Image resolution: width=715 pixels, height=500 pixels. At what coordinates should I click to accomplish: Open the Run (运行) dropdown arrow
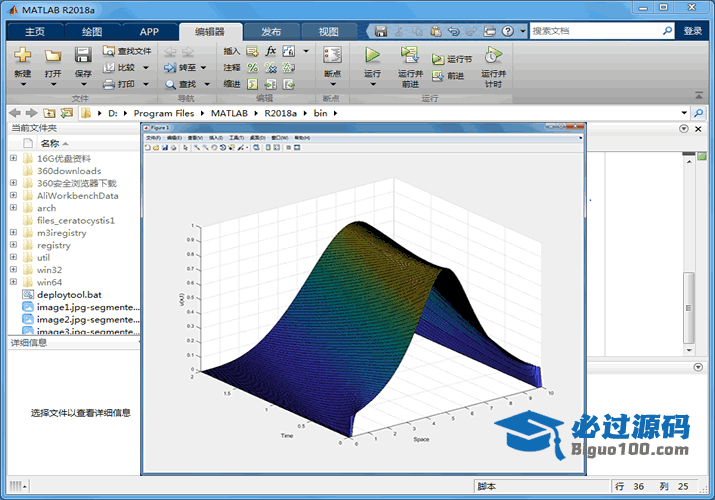(x=373, y=84)
